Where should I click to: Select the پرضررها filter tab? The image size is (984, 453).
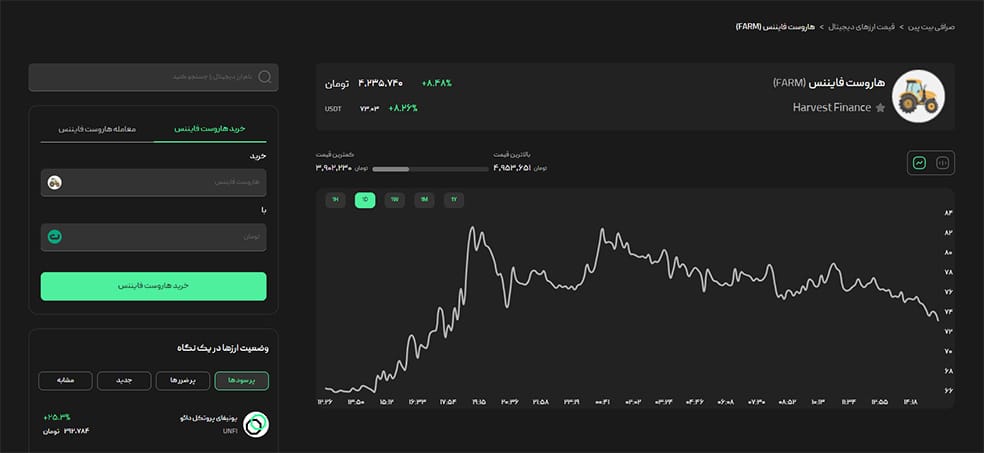[183, 381]
